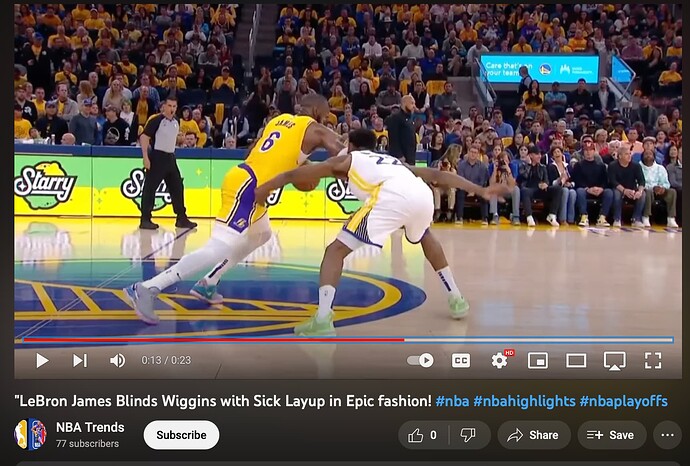Open the Share dialog
The width and height of the screenshot is (690, 466).
[x=534, y=435]
